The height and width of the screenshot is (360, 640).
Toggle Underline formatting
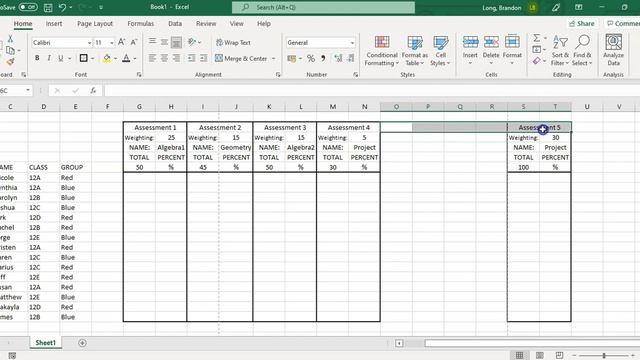click(x=61, y=58)
